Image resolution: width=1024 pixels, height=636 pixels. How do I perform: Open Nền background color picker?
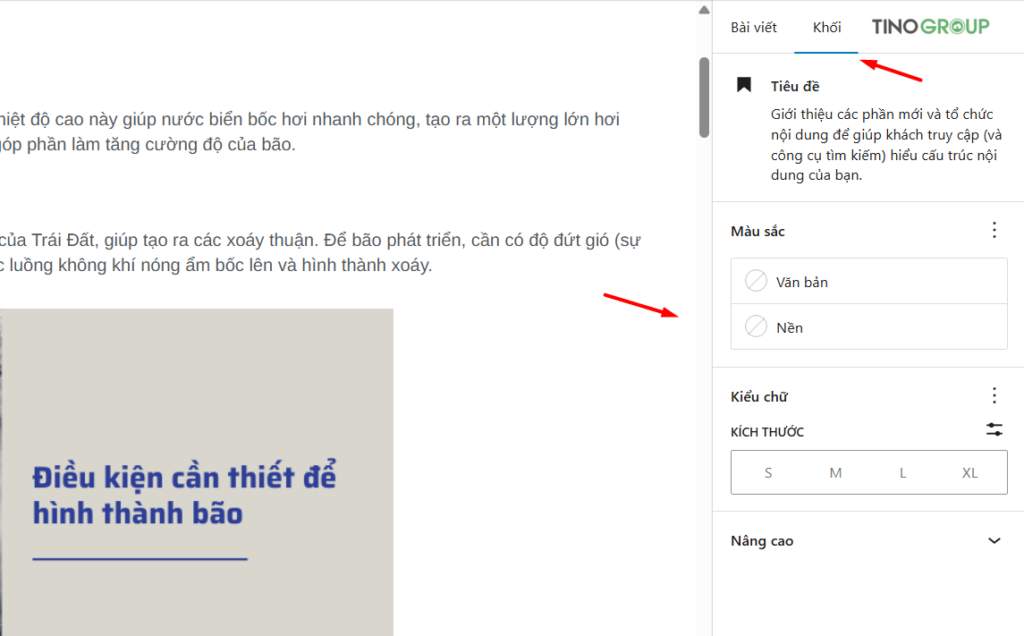[x=869, y=327]
